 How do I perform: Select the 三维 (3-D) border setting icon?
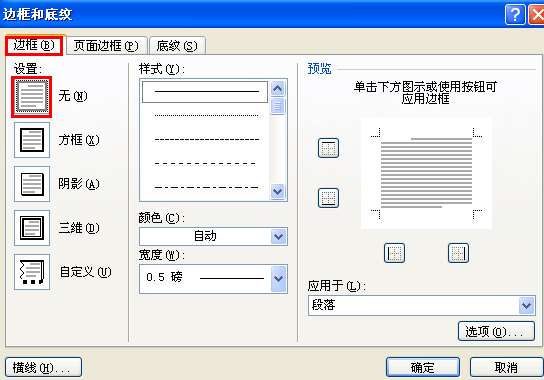(x=32, y=228)
